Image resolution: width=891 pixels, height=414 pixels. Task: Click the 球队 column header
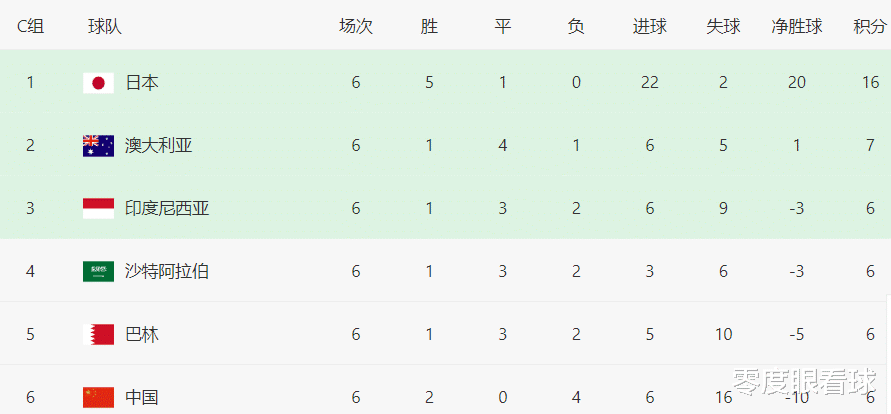coord(105,26)
